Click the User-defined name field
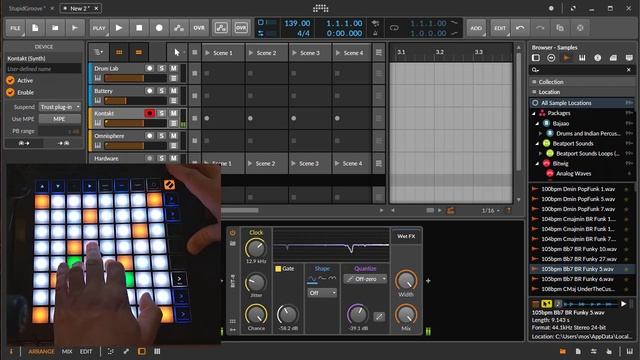Viewport: 640px width, 360px height. point(43,69)
